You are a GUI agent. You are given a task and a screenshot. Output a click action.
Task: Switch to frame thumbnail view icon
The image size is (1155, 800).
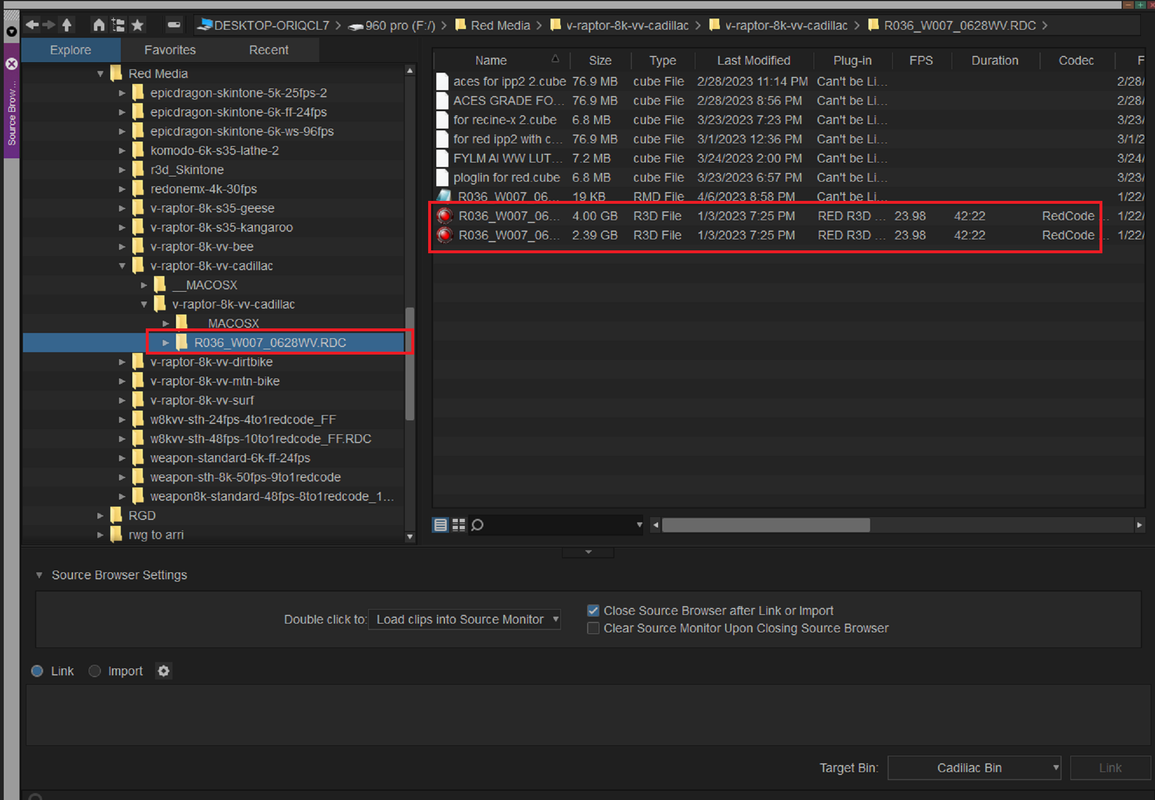point(459,524)
